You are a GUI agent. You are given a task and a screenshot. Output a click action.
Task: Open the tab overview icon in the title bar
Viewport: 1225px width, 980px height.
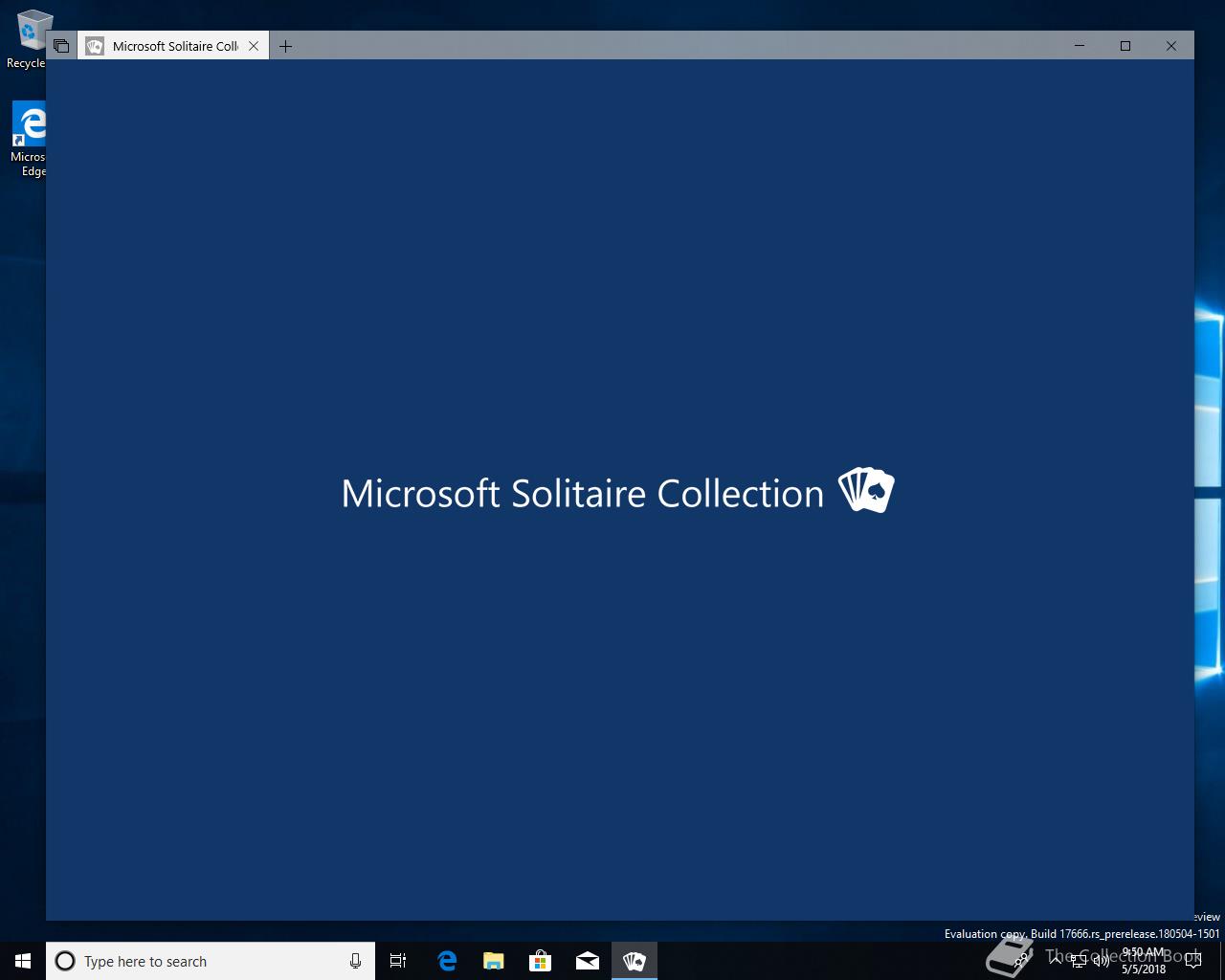pyautogui.click(x=61, y=46)
